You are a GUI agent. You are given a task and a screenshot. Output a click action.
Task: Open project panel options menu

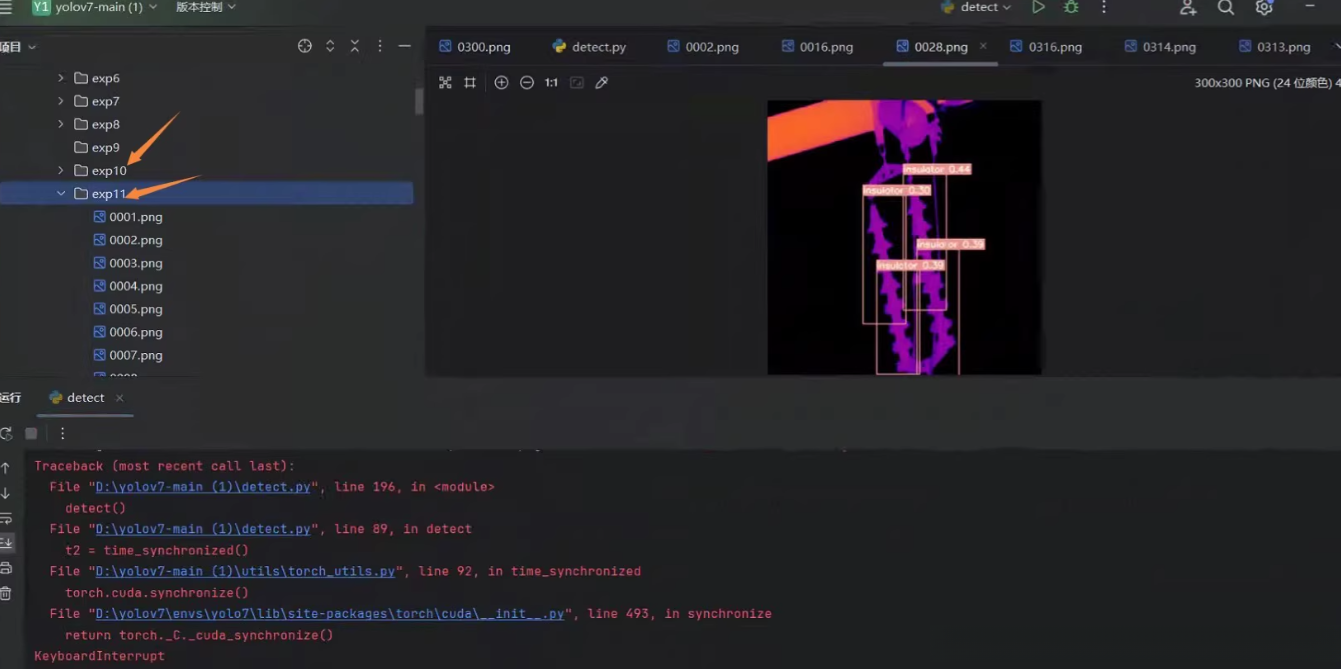(x=380, y=46)
